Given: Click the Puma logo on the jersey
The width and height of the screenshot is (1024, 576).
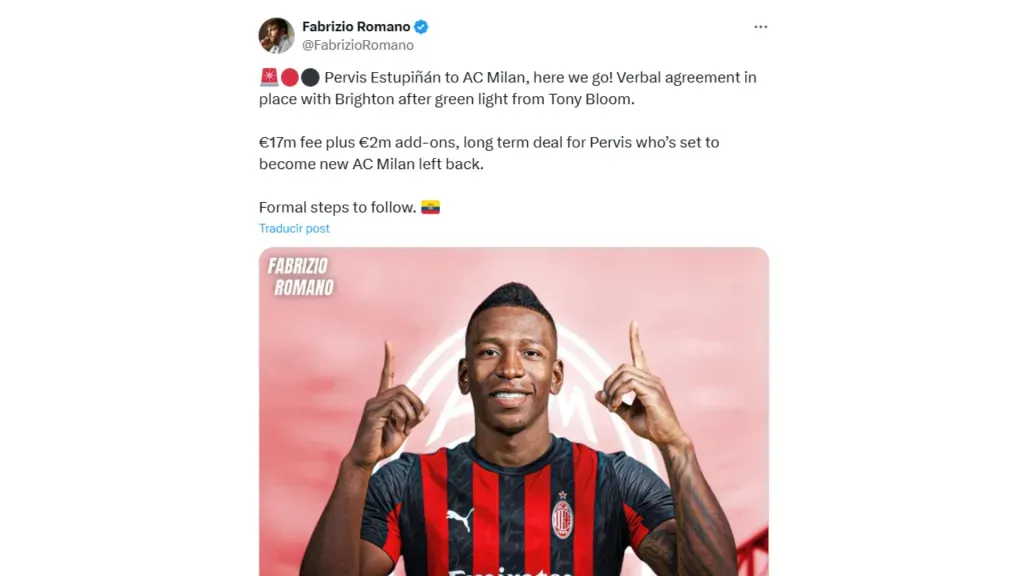Looking at the screenshot, I should pos(460,518).
